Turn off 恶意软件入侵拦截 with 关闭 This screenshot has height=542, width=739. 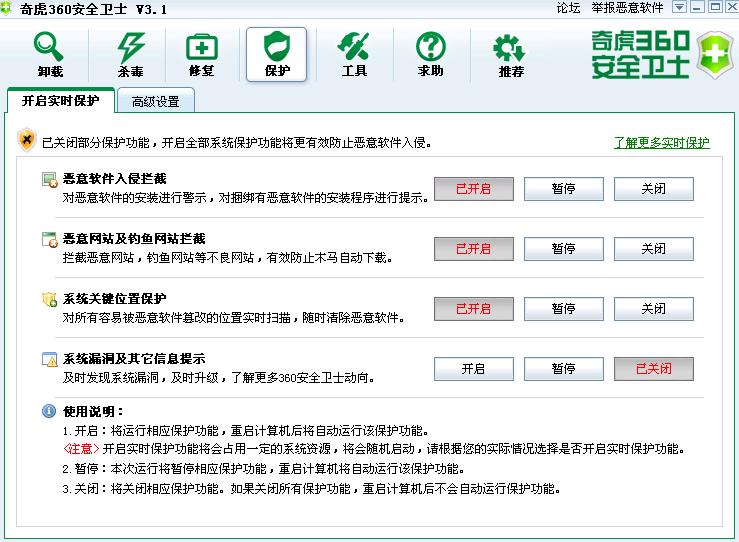click(654, 189)
